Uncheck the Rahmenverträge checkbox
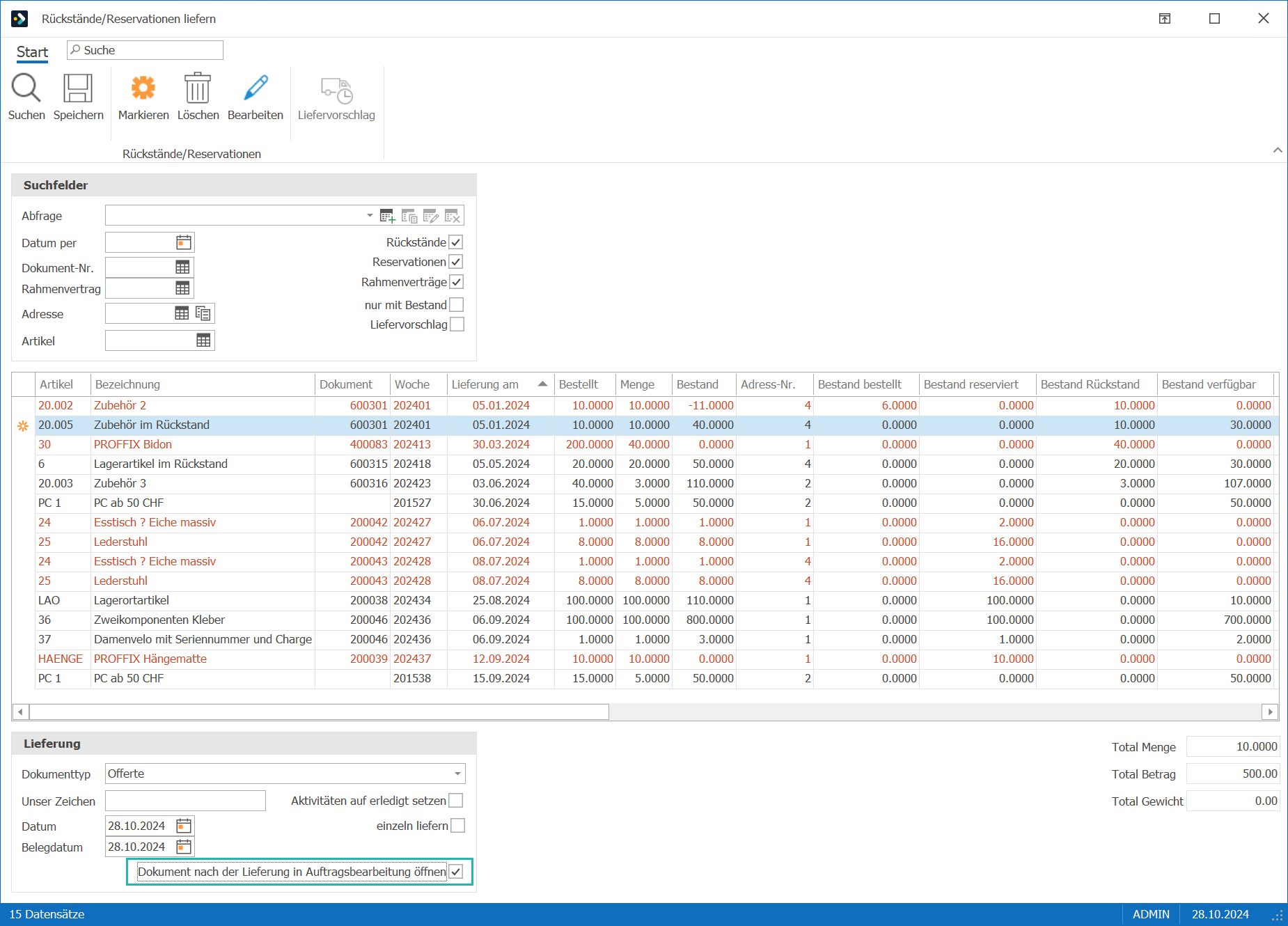 pos(456,282)
